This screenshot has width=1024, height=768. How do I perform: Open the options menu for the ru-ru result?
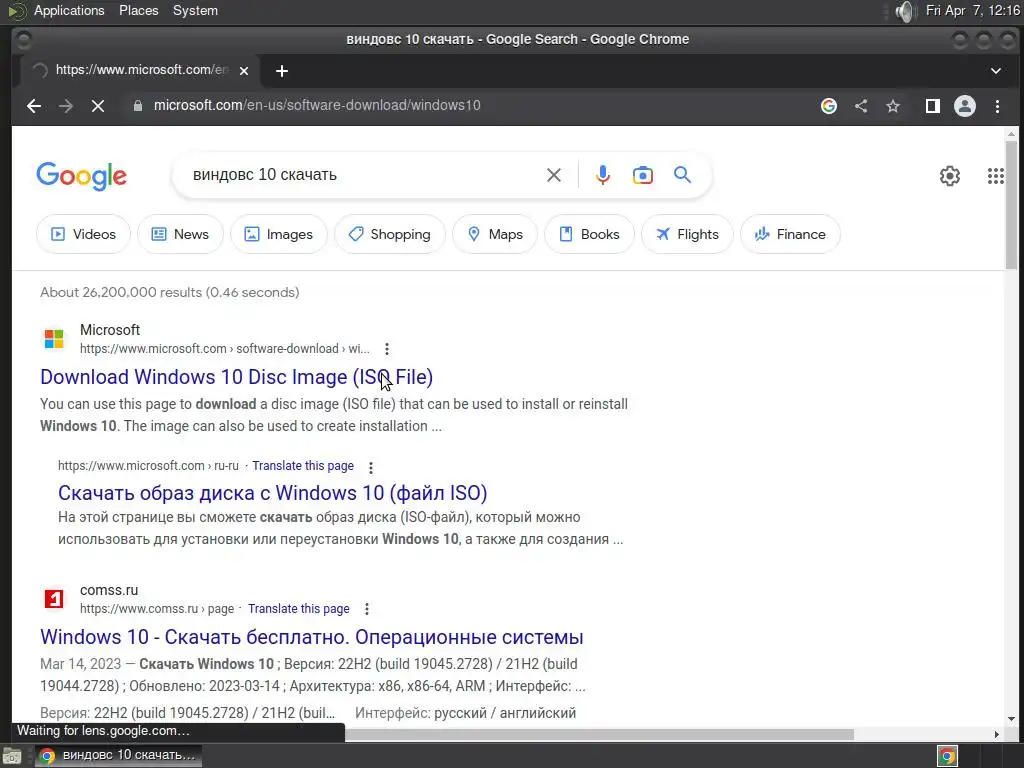coord(371,468)
